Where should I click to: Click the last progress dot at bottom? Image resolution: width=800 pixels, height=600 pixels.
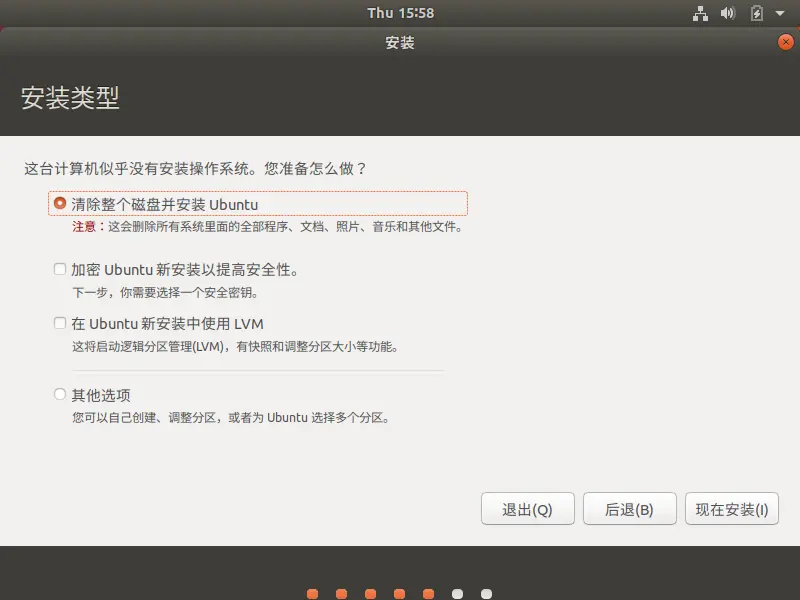click(x=485, y=592)
